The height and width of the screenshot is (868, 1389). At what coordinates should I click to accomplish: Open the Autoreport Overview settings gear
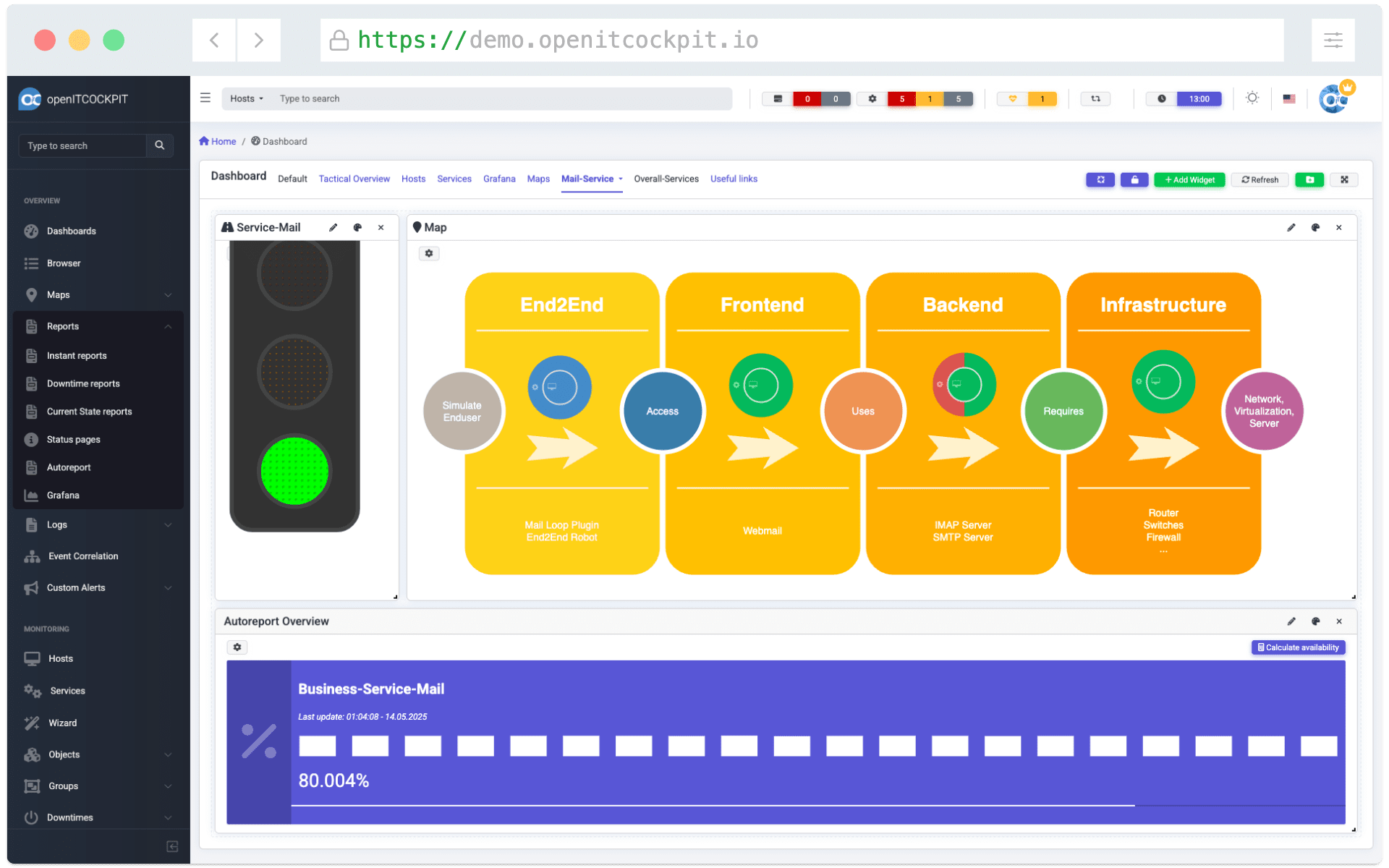pyautogui.click(x=237, y=647)
